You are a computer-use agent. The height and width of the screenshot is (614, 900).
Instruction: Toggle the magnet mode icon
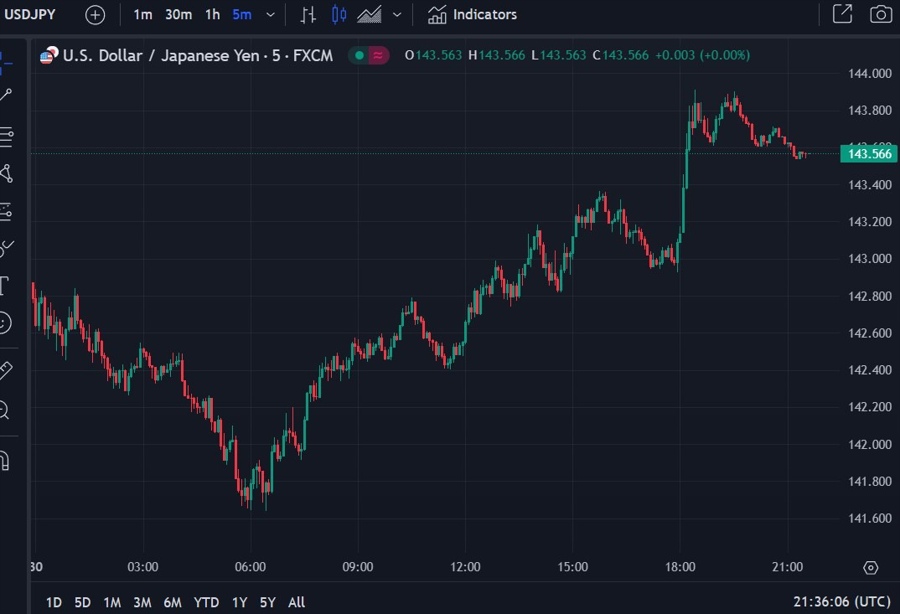(x=5, y=460)
